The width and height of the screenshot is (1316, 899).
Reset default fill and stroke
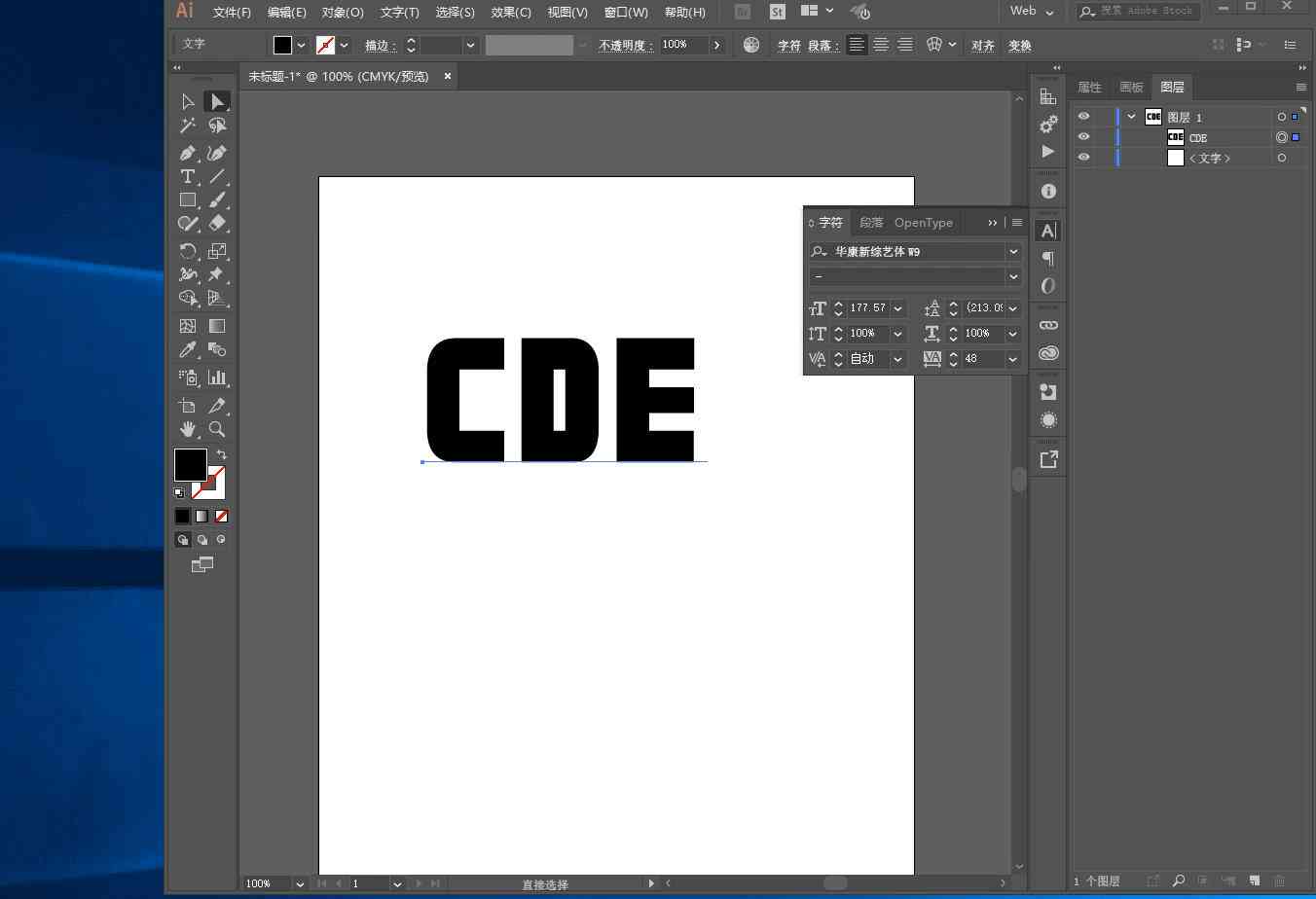pyautogui.click(x=179, y=493)
